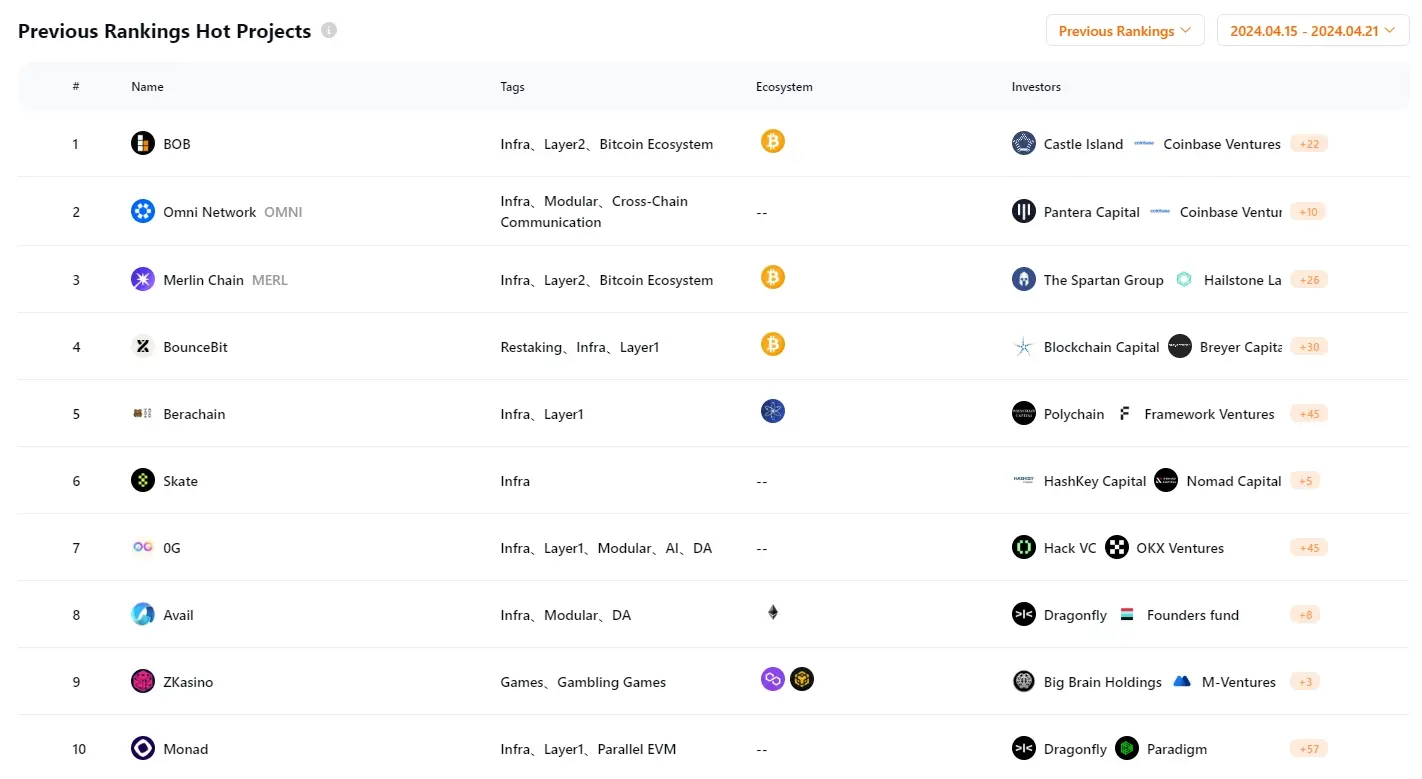Image resolution: width=1422 pixels, height=779 pixels.
Task: Click the Dragonfly icon next to Monad
Action: coord(1023,747)
